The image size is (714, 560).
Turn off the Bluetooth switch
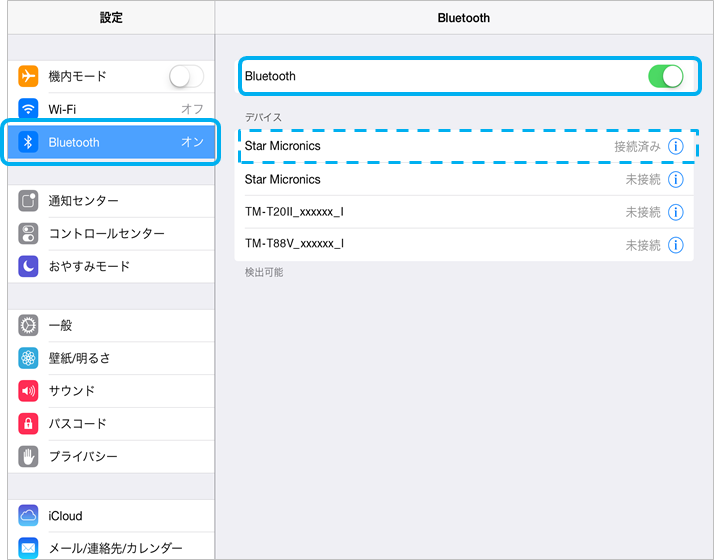click(x=666, y=76)
